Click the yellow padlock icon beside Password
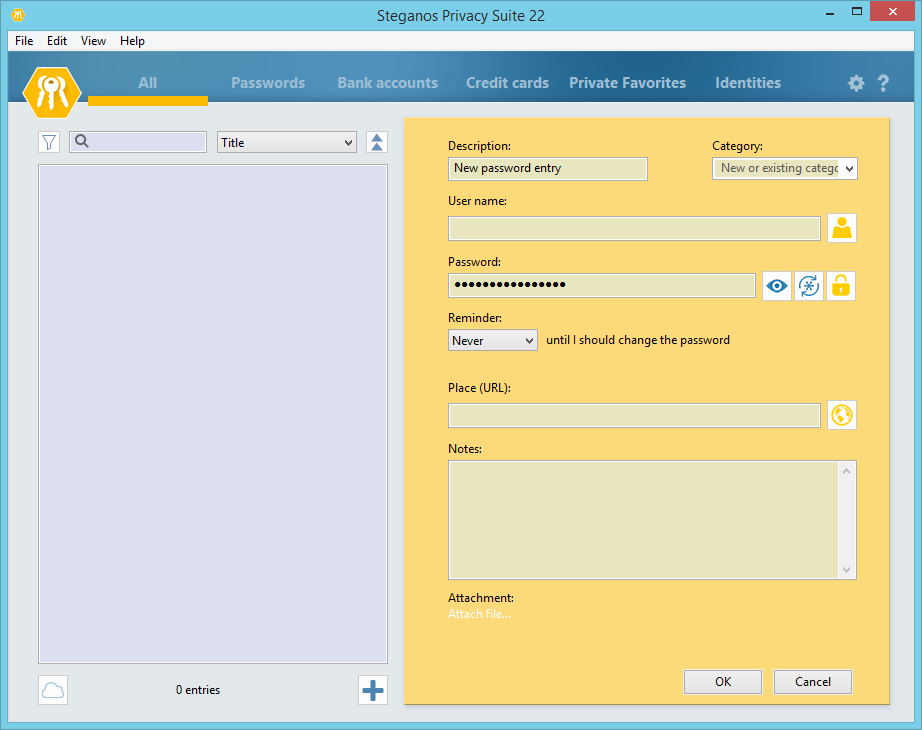922x730 pixels. click(841, 286)
